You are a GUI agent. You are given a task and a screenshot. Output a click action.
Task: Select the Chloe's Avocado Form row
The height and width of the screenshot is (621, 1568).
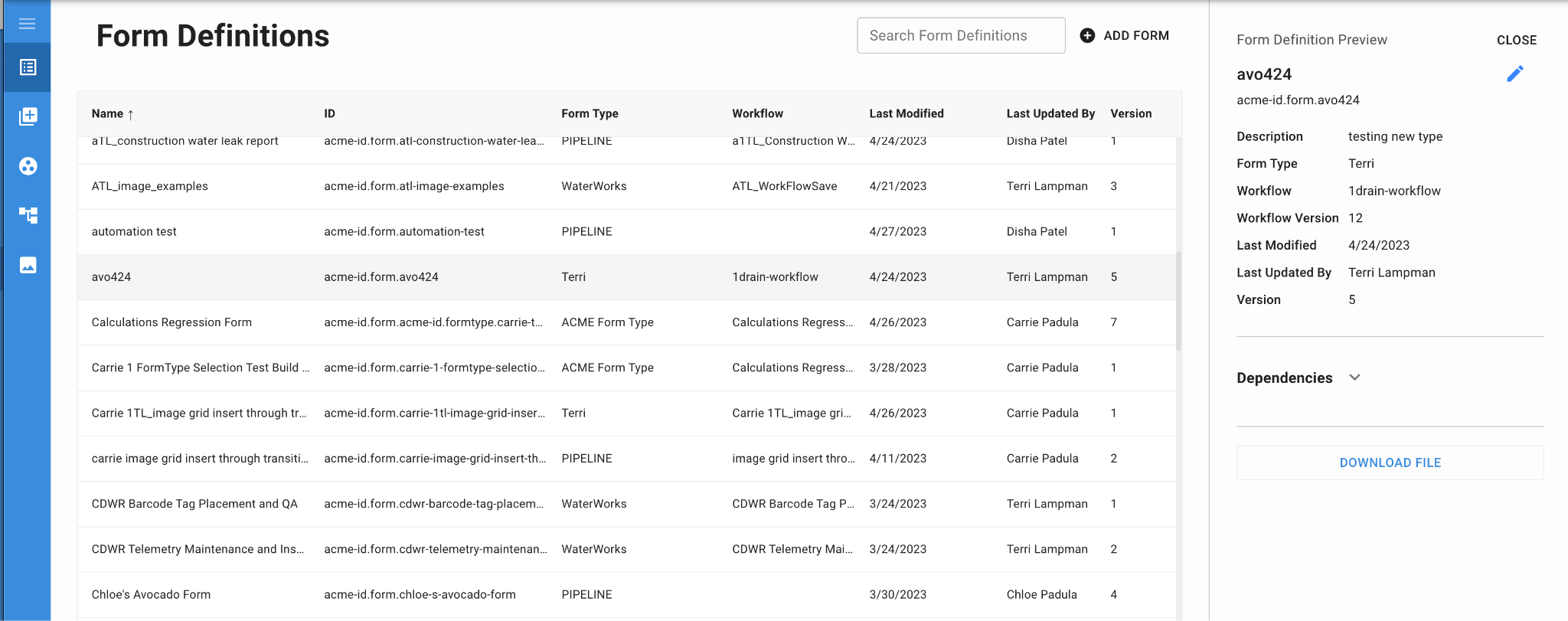tap(151, 594)
